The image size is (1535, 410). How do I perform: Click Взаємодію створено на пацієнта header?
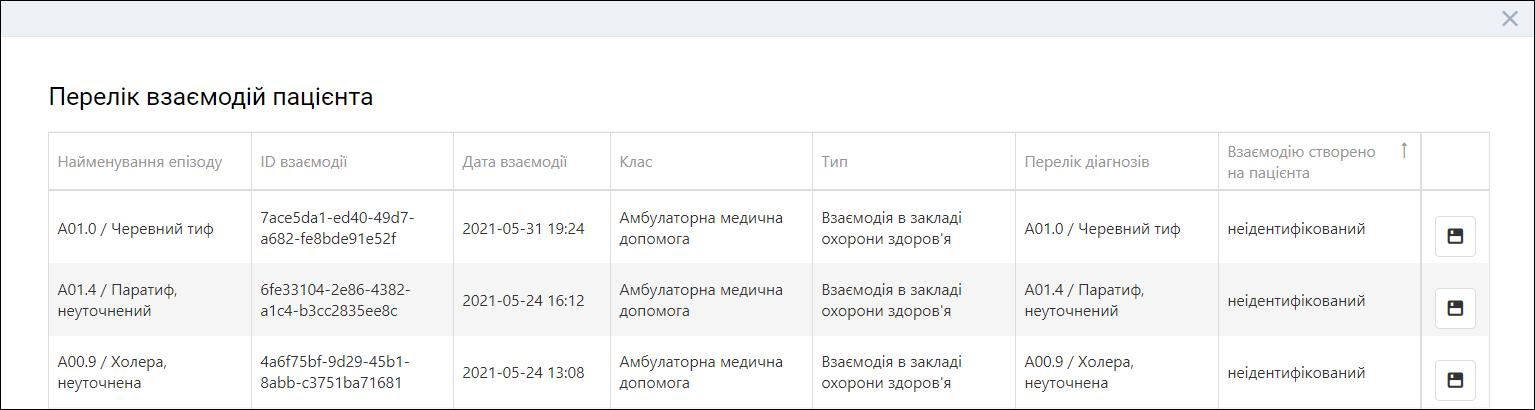pos(1301,162)
